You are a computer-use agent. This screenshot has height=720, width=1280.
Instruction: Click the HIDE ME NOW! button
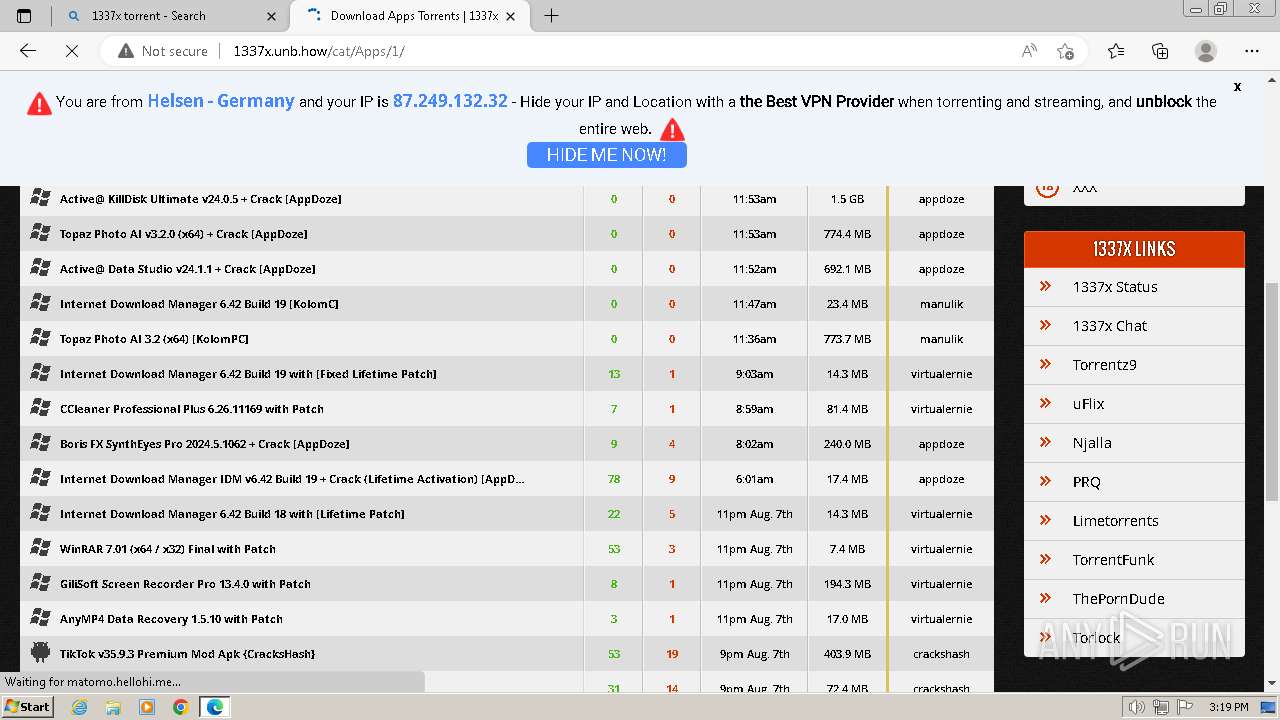[x=606, y=155]
